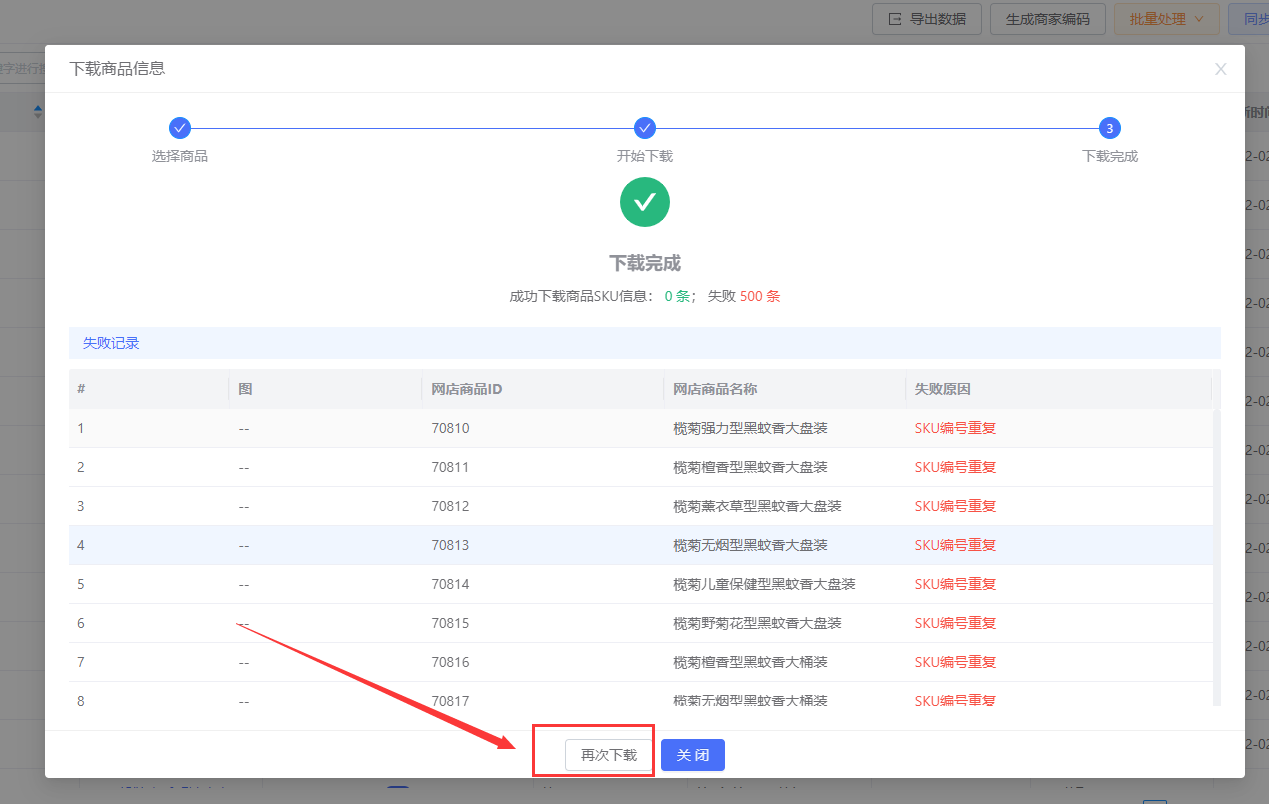Click product ID 70813
This screenshot has height=804, width=1269.
pyautogui.click(x=450, y=545)
